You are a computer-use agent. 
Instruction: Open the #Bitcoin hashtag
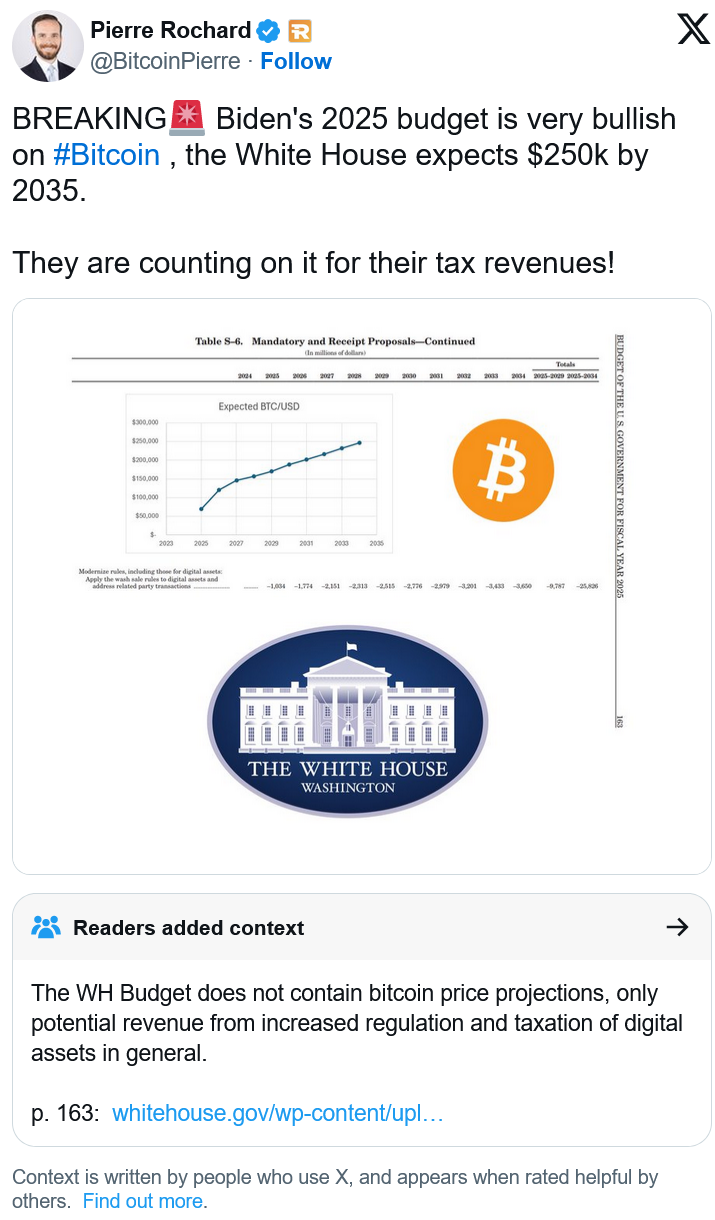pos(106,155)
